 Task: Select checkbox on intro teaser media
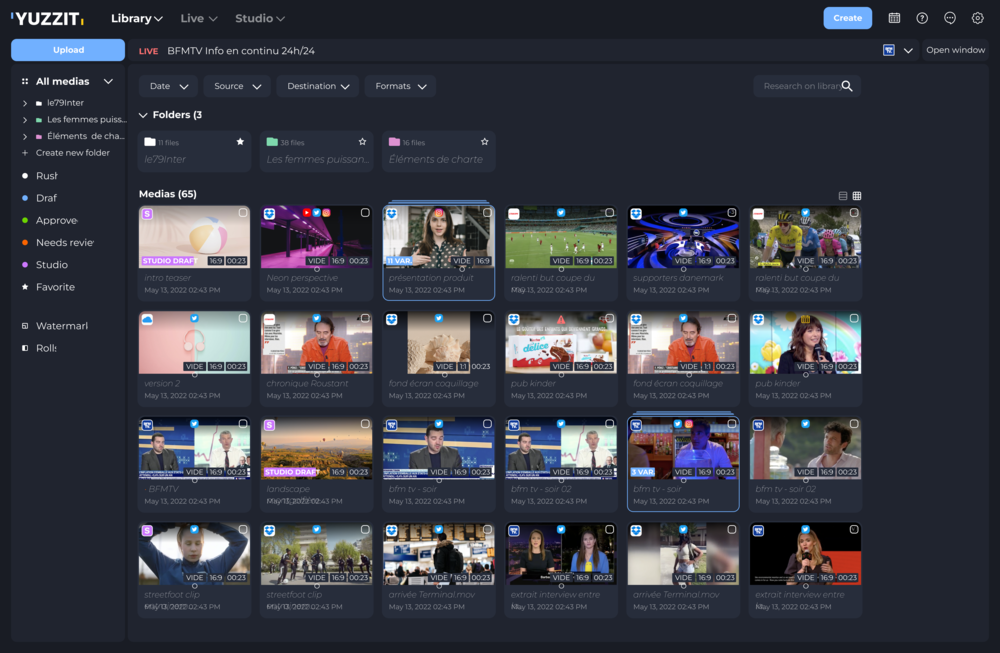click(243, 213)
